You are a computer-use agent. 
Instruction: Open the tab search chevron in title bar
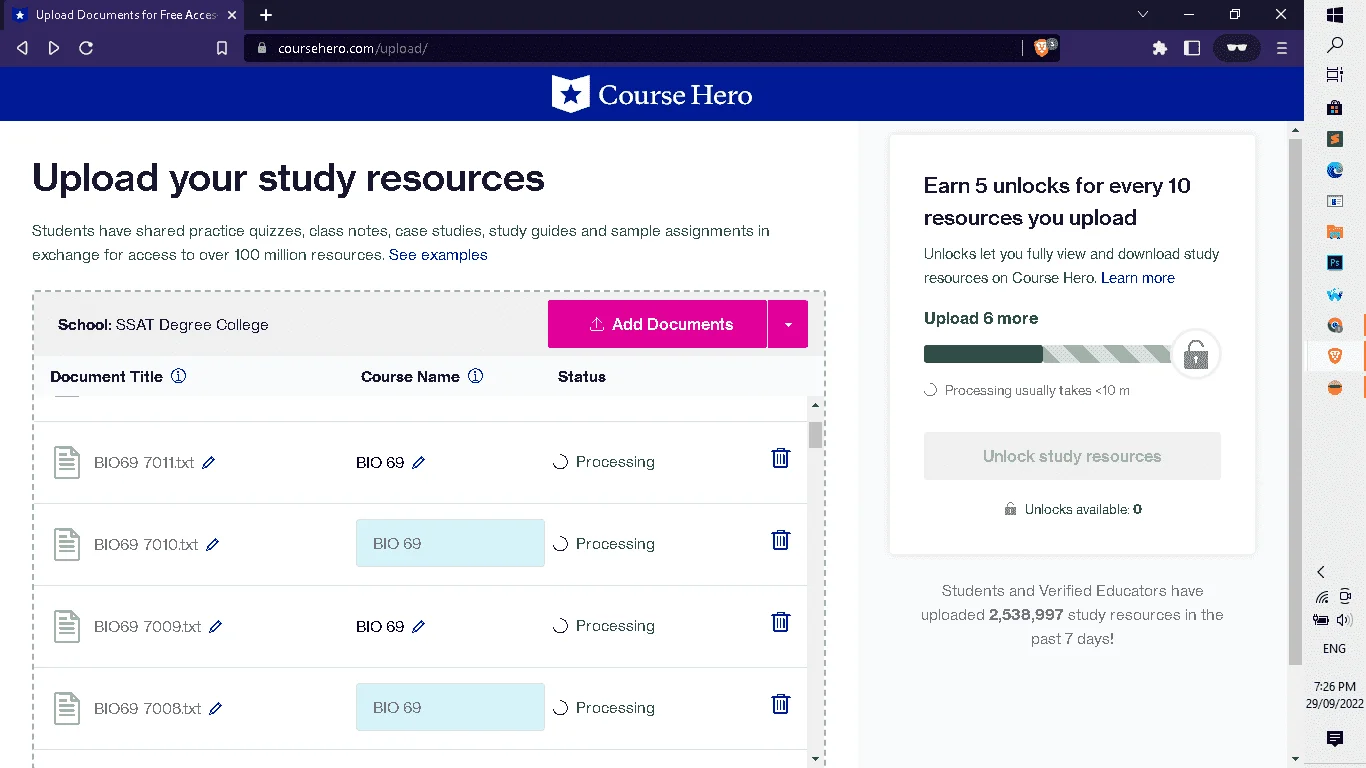[1144, 15]
